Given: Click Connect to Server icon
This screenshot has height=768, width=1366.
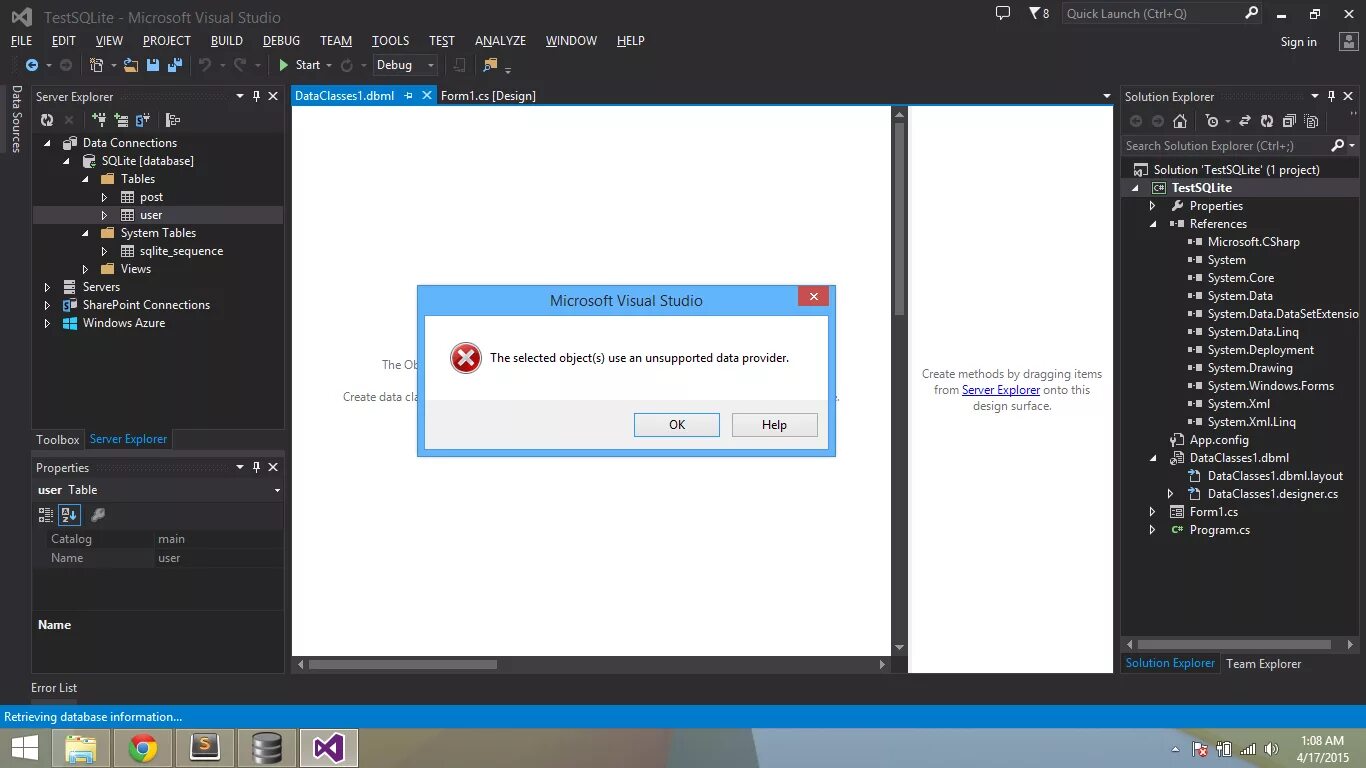Looking at the screenshot, I should pyautogui.click(x=121, y=120).
